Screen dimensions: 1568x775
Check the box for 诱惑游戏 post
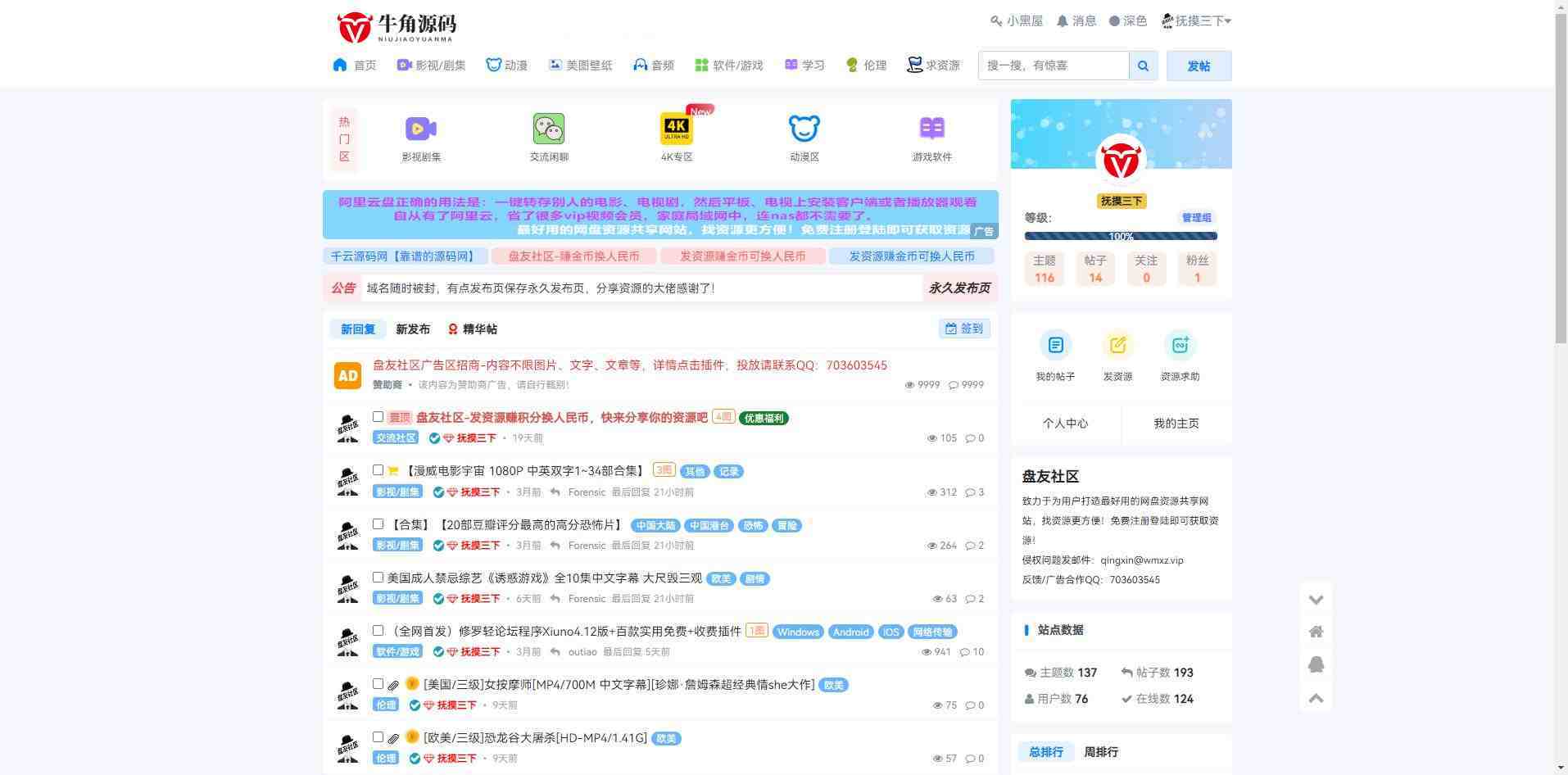coord(378,577)
